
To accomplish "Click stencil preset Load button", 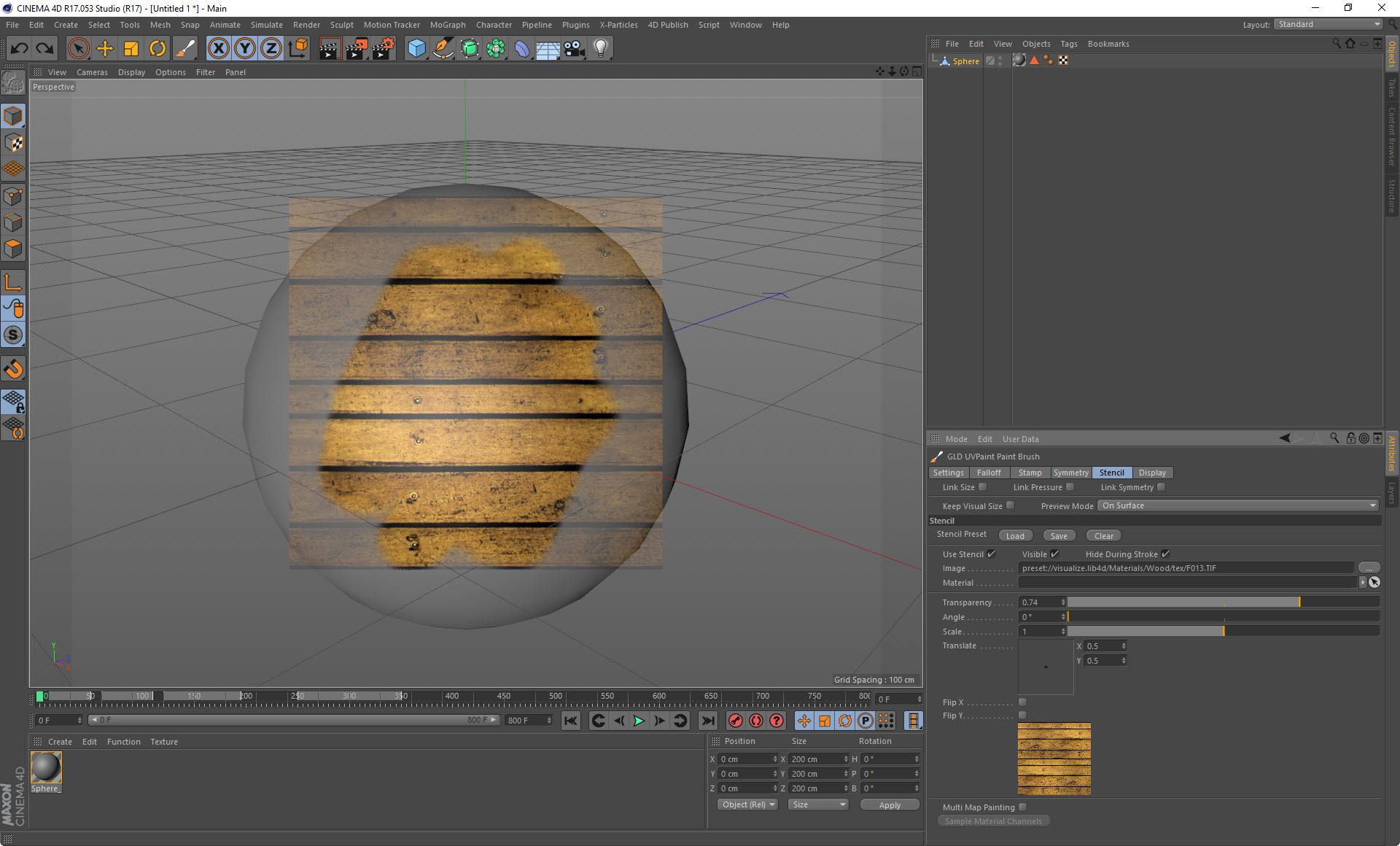I will point(1015,536).
